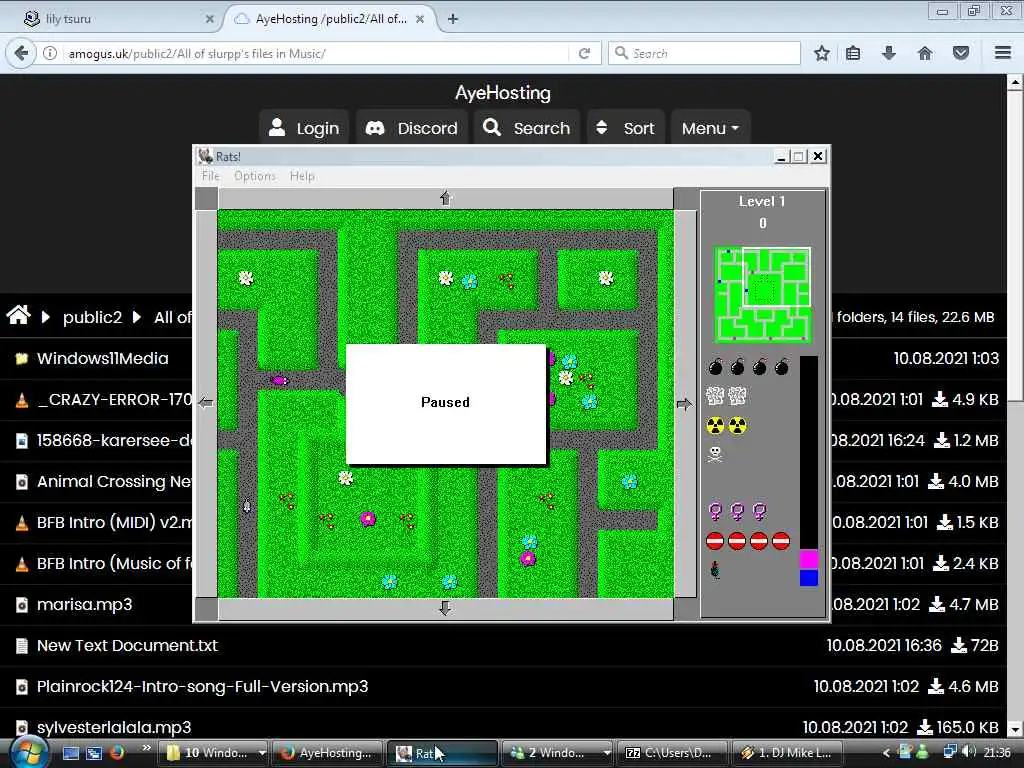Open the Discord link on AyeHosting
1024x768 pixels.
pyautogui.click(x=411, y=128)
